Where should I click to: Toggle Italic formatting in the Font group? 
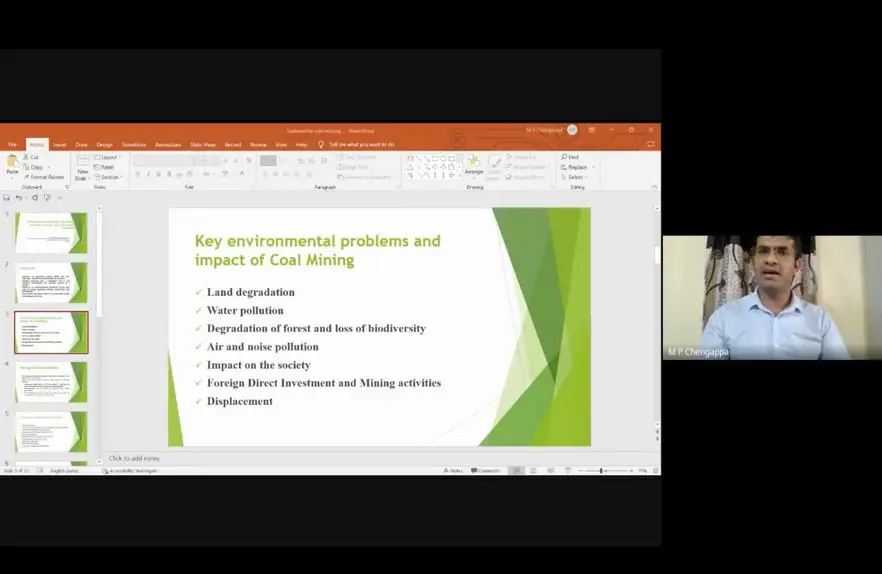click(x=148, y=174)
